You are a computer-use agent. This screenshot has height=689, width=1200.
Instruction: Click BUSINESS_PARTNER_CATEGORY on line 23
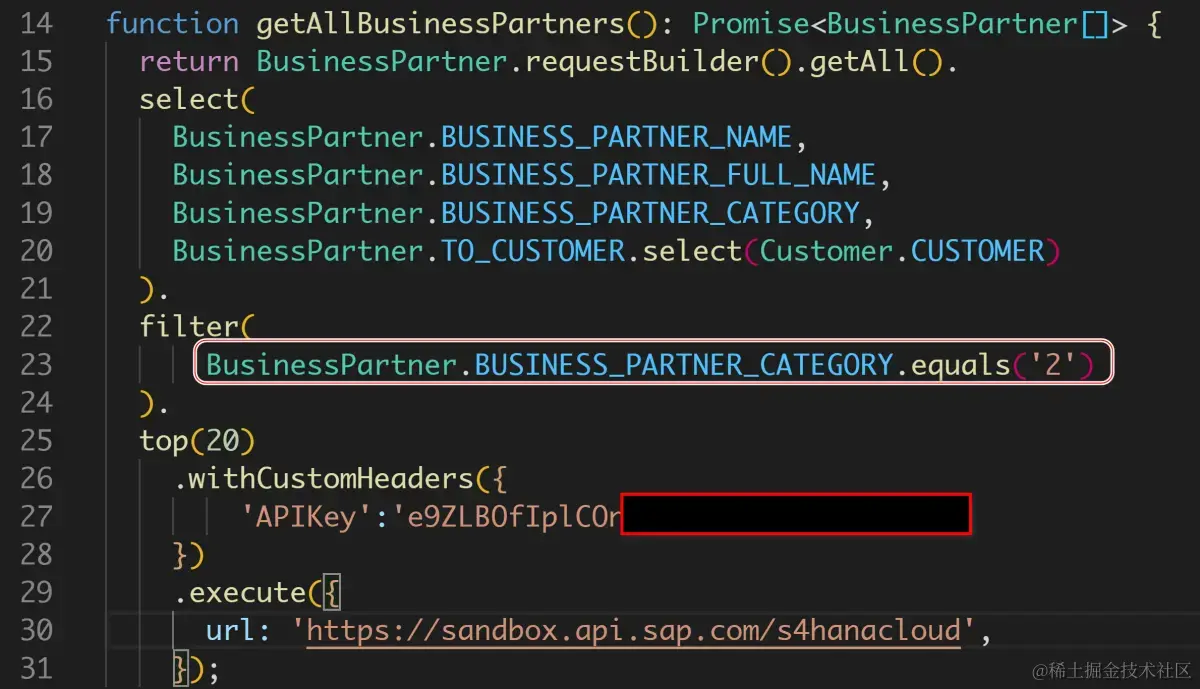pos(683,366)
